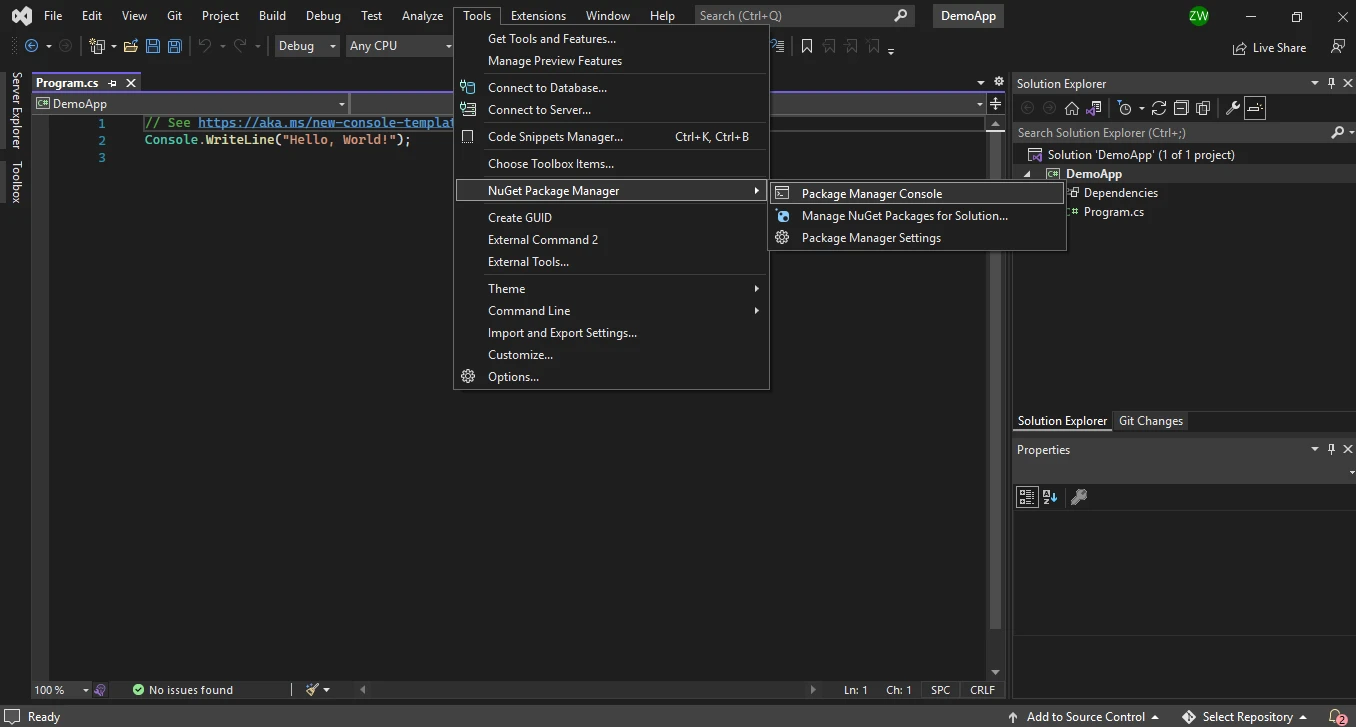This screenshot has width=1356, height=727.
Task: Click the Categorized view icon in Properties
Action: coord(1026,497)
